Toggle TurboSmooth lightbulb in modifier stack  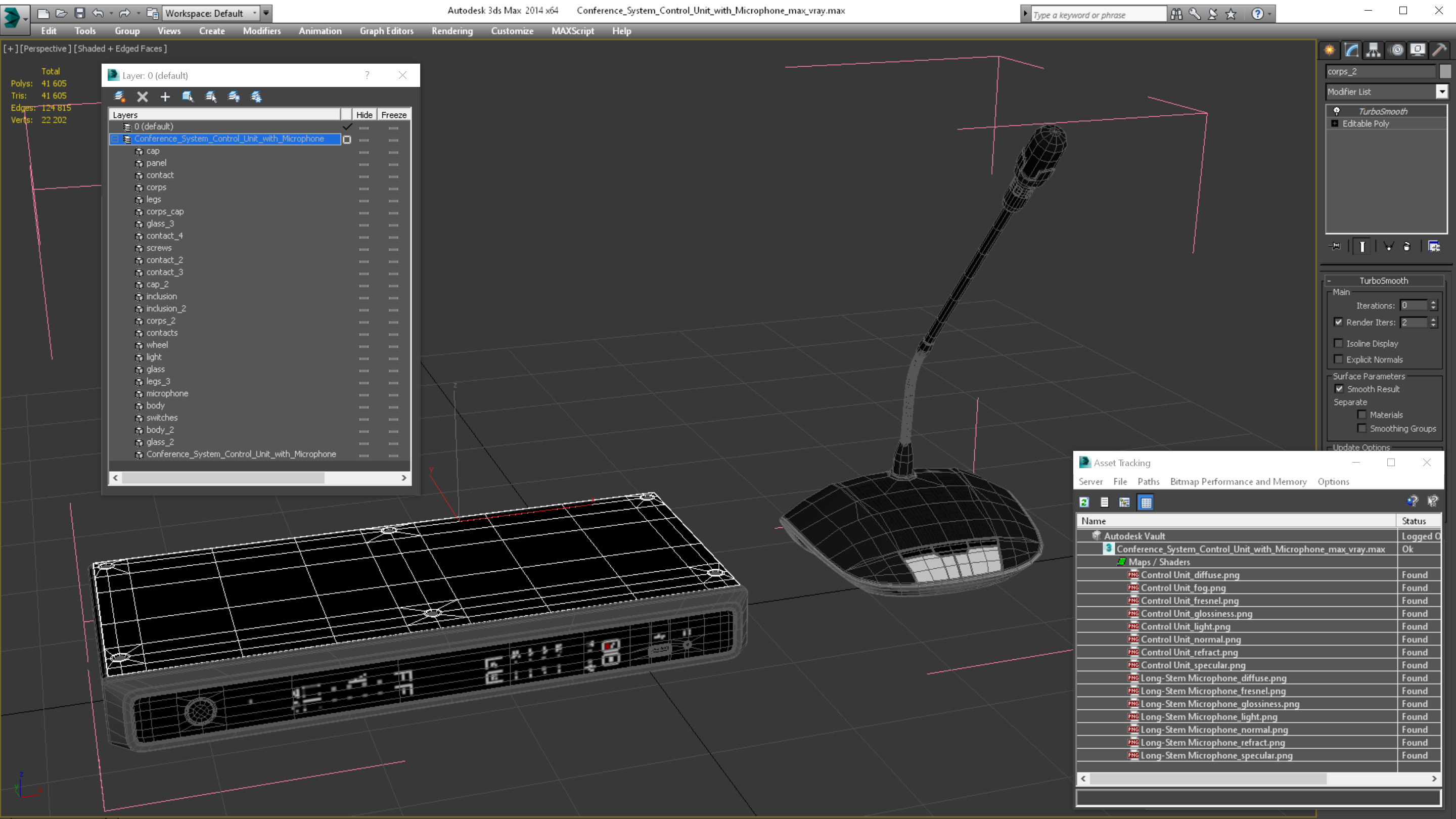(1337, 111)
